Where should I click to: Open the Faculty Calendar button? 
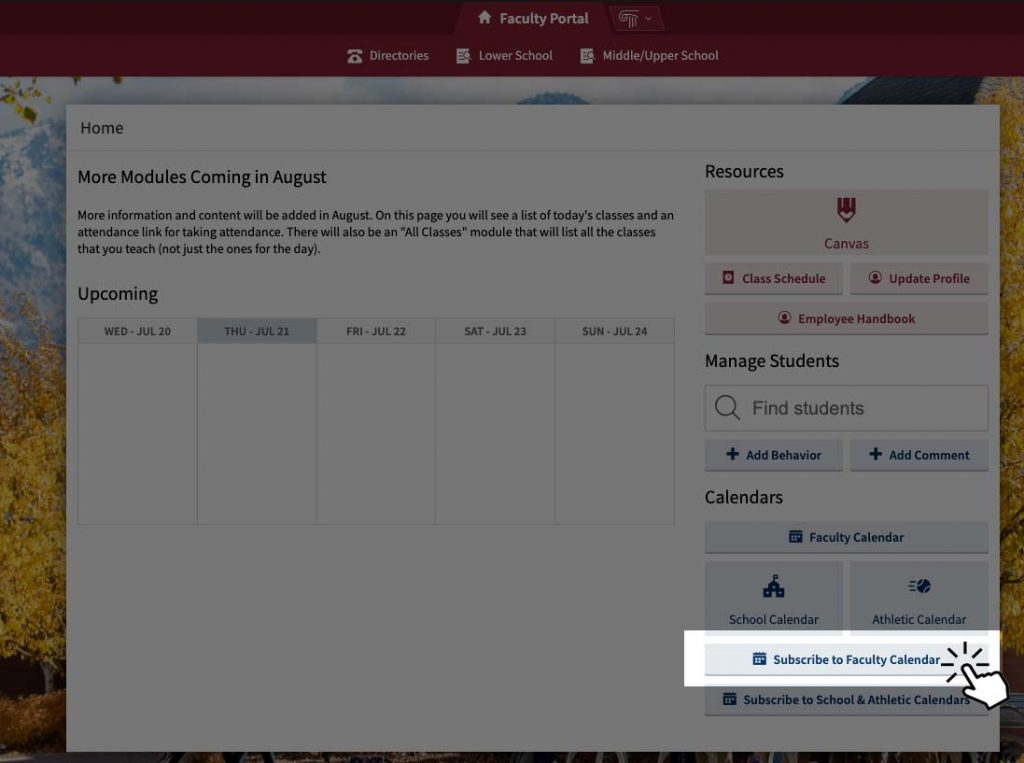click(846, 537)
